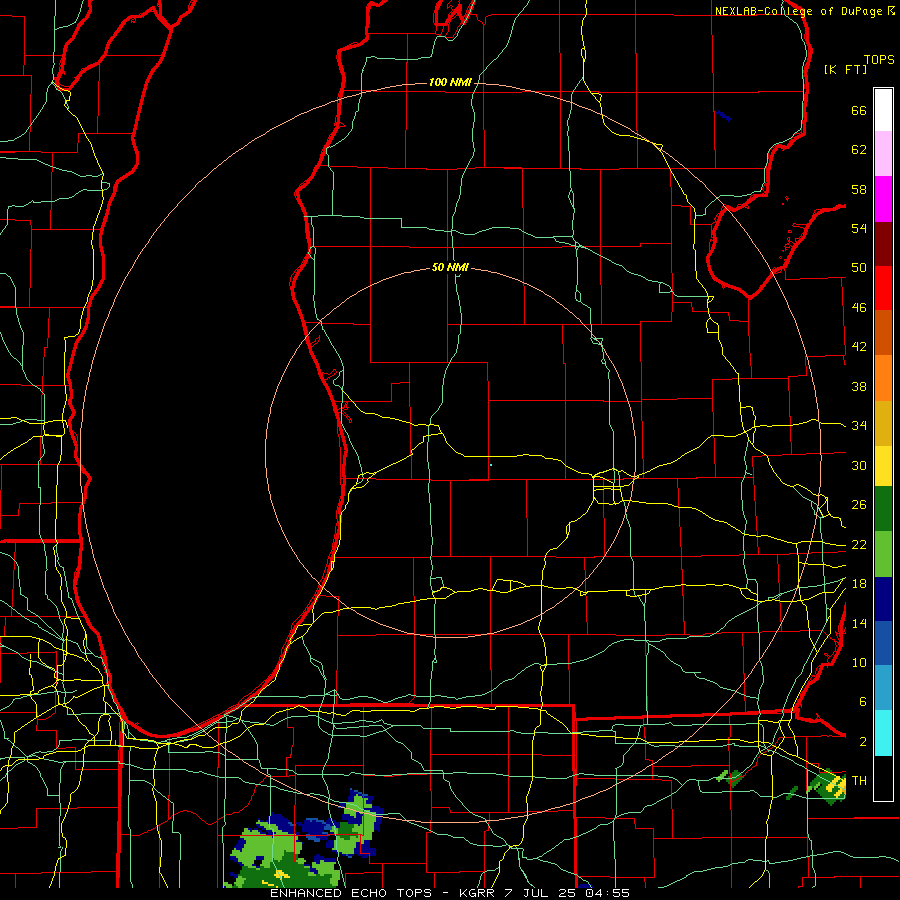Click the navy blue legend swatch
The image size is (900, 900).
(883, 599)
